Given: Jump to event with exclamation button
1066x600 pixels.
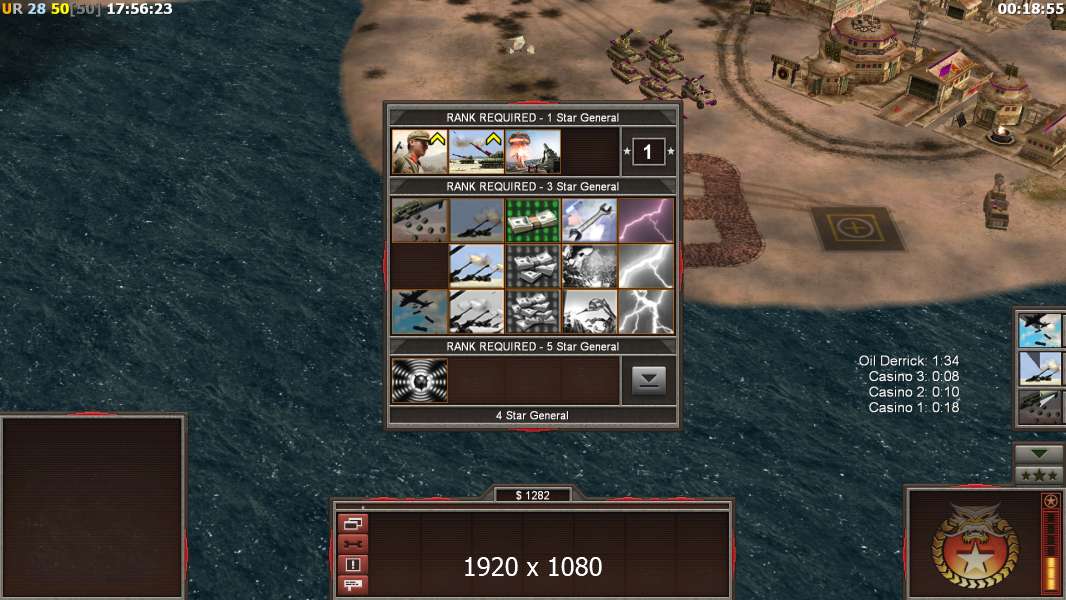Looking at the screenshot, I should (353, 564).
